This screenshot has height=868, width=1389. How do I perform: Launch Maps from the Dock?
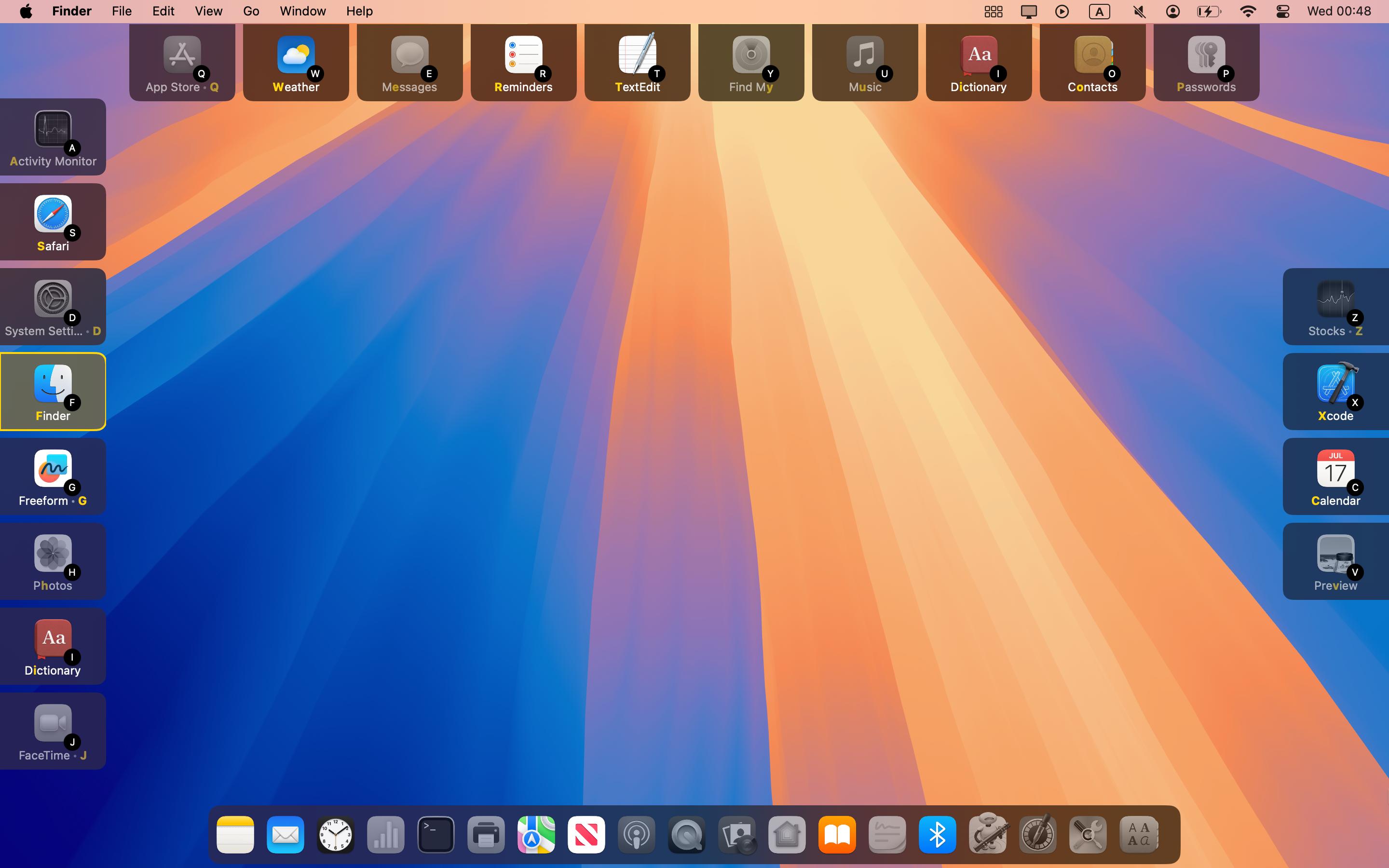(x=535, y=834)
